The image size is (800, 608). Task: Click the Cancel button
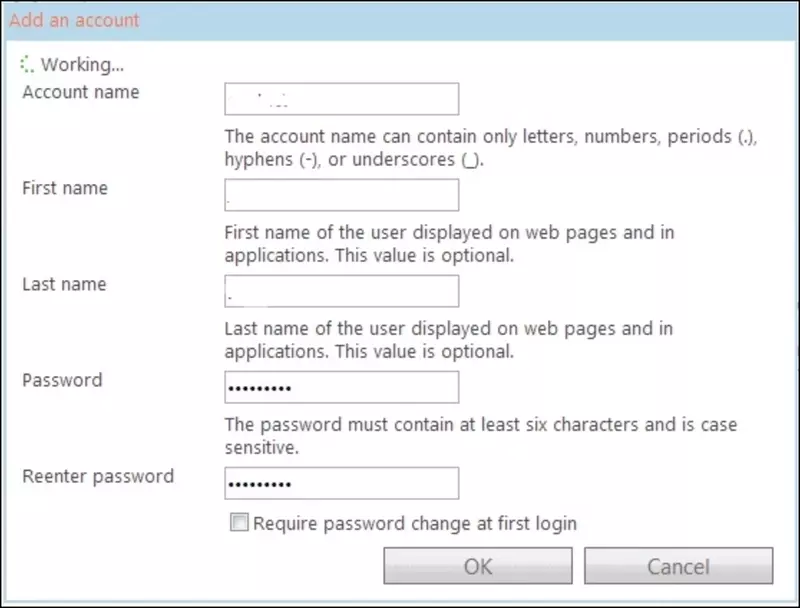pos(679,566)
